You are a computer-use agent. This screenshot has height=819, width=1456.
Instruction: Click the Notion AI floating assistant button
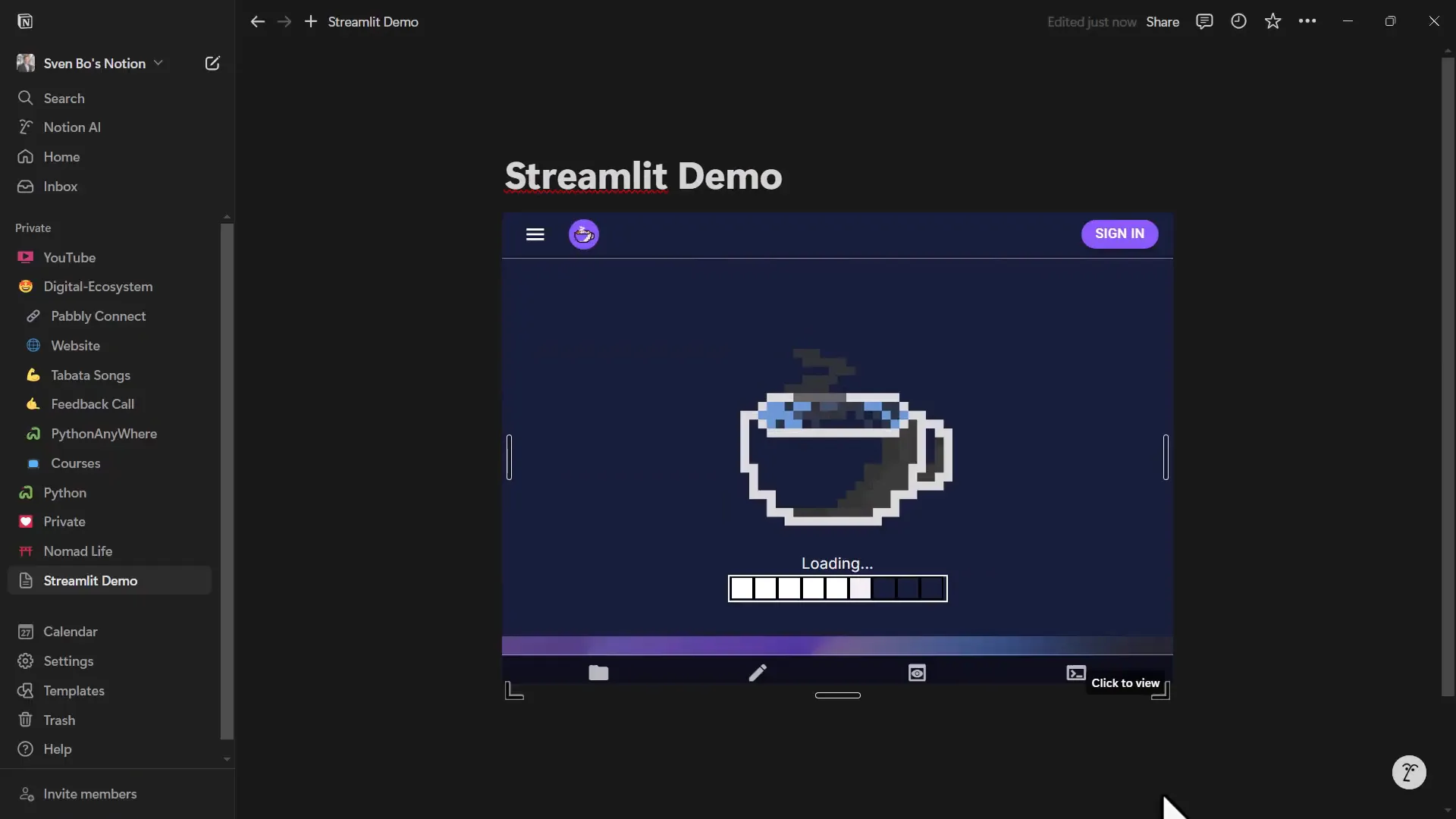click(x=1409, y=773)
